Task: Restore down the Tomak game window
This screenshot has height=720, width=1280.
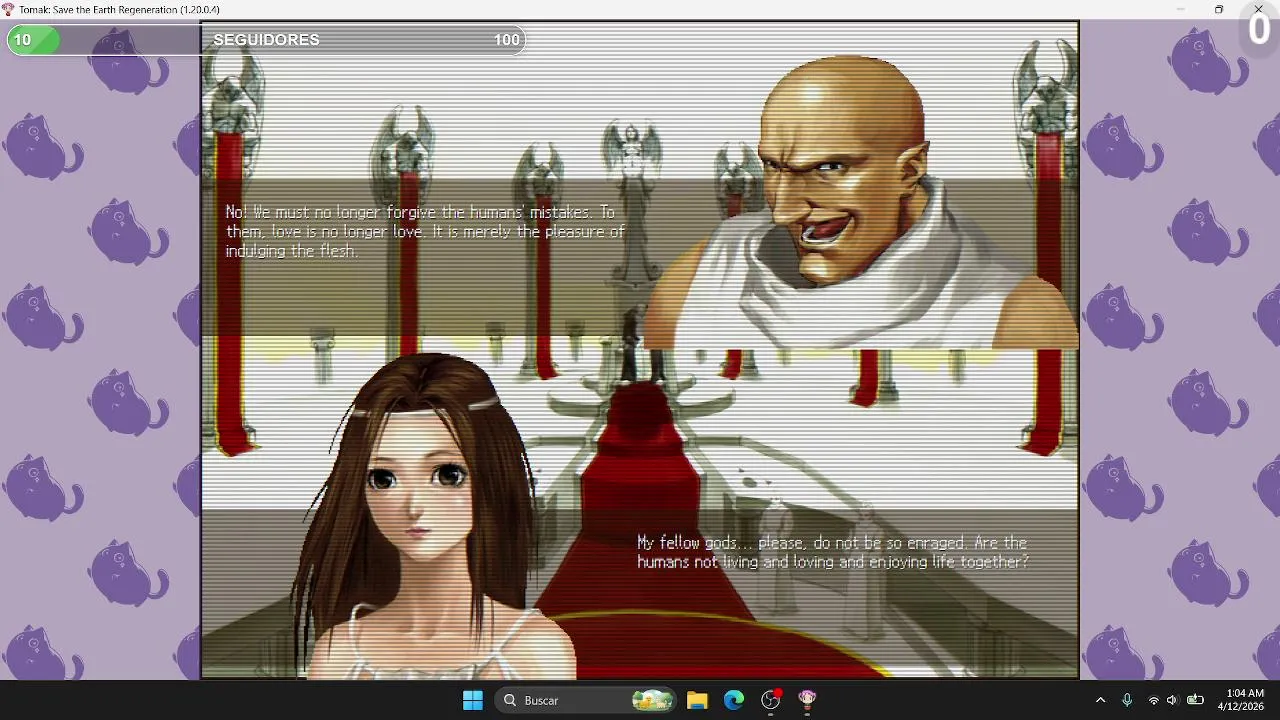Action: [x=1219, y=9]
